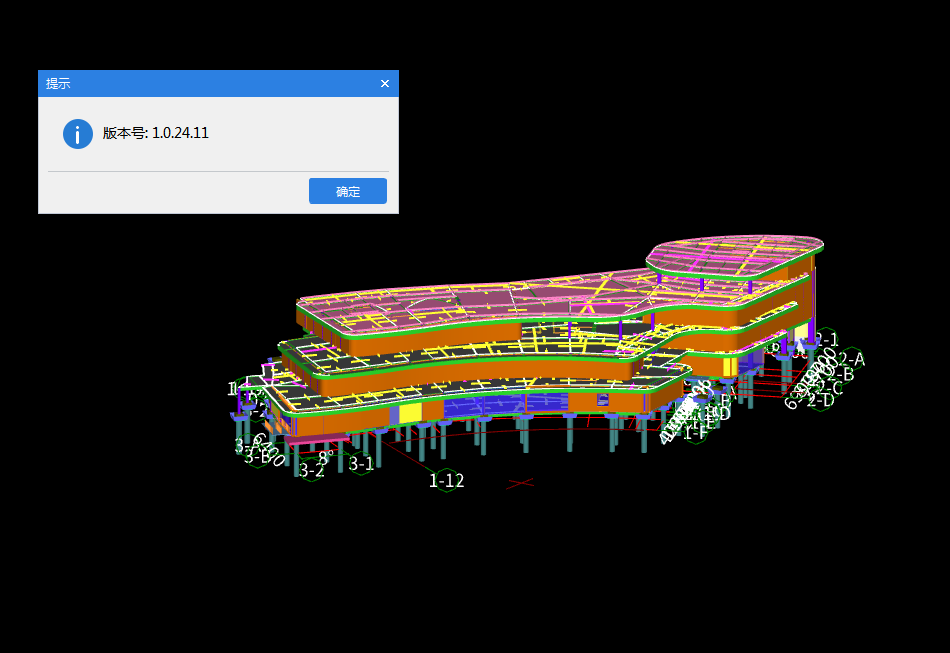
Task: Close the 提示 dialog with the X
Action: (x=385, y=84)
